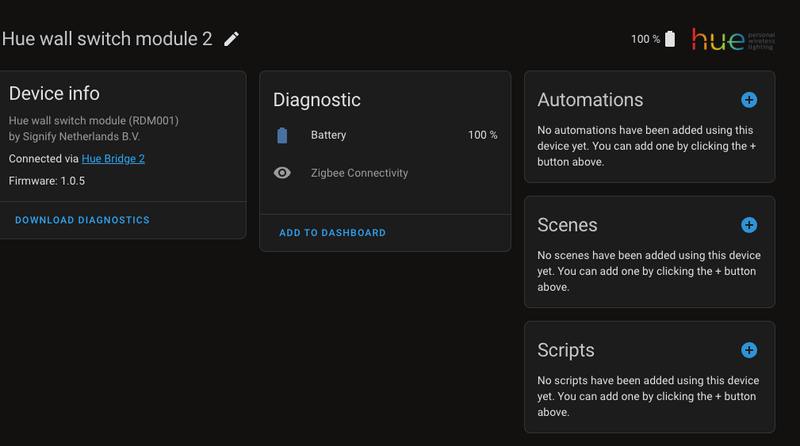800x446 pixels.
Task: Click the battery icon in the header
Action: point(670,39)
